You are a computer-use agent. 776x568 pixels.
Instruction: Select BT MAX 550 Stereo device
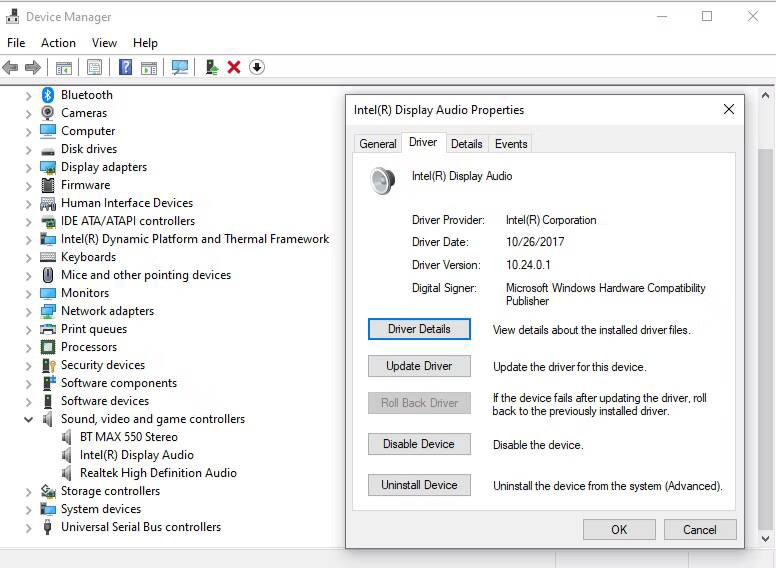click(129, 437)
